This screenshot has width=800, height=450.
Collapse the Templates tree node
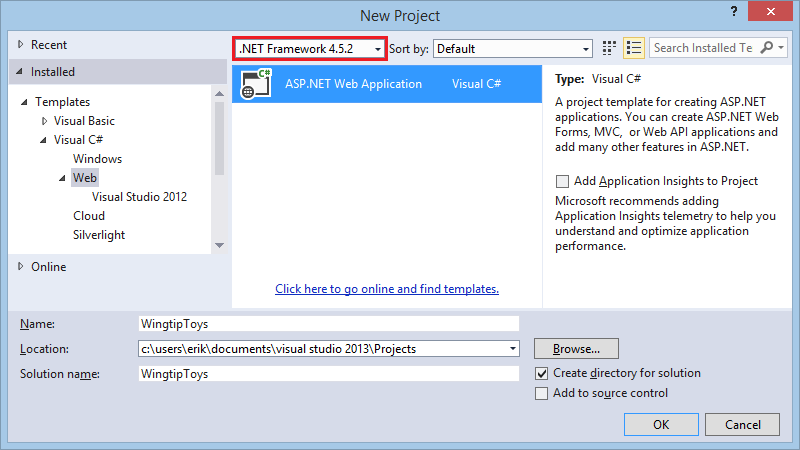tap(24, 102)
